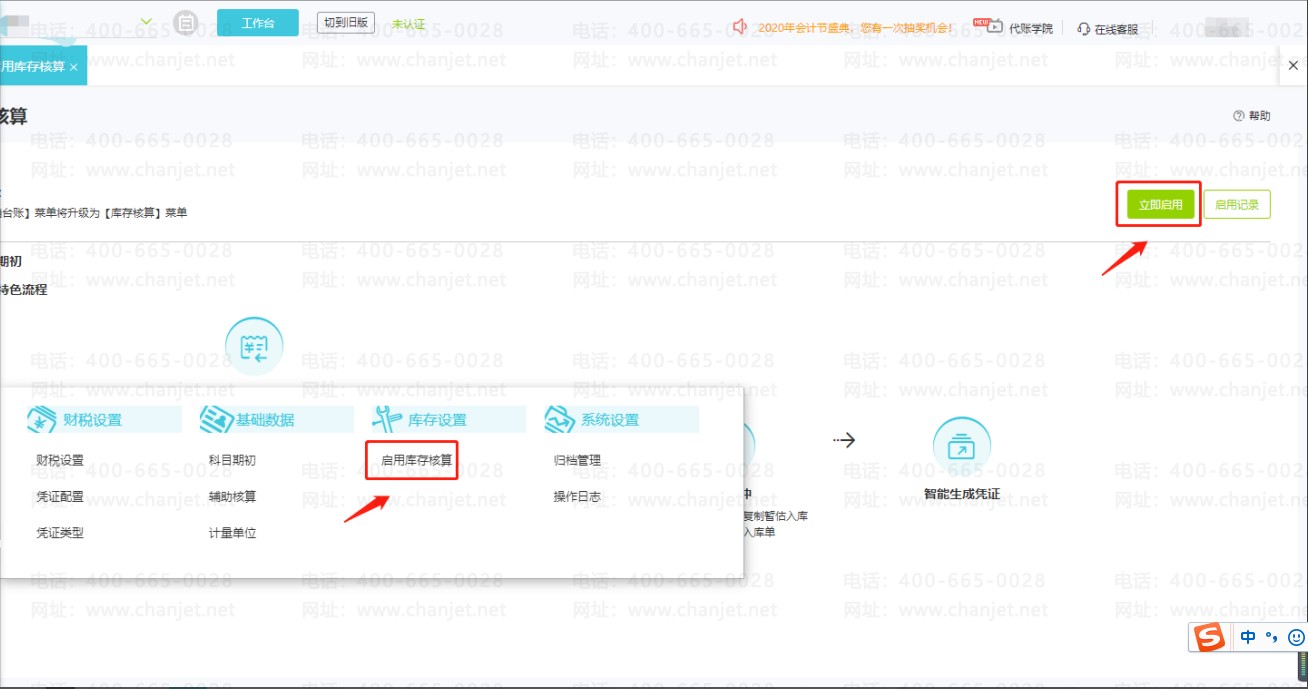
Task: Click the Sogou emoji smiley icon
Action: pos(1296,637)
